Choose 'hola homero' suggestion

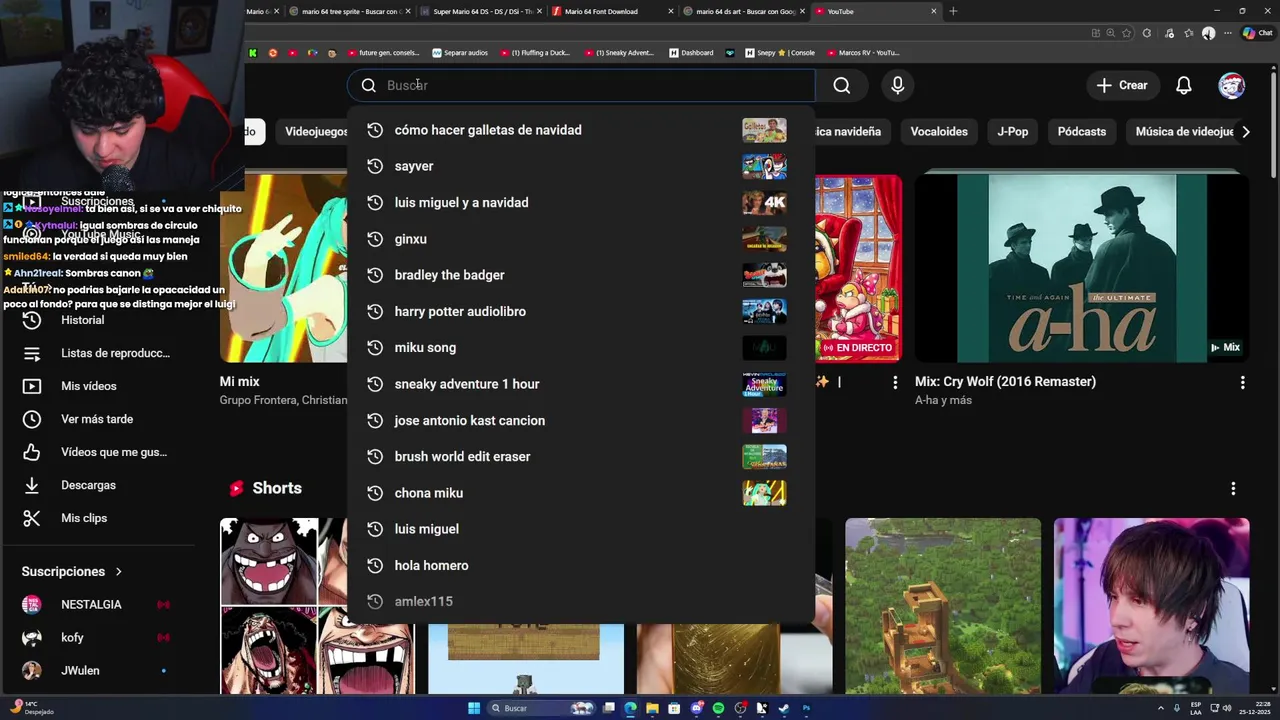click(581, 565)
